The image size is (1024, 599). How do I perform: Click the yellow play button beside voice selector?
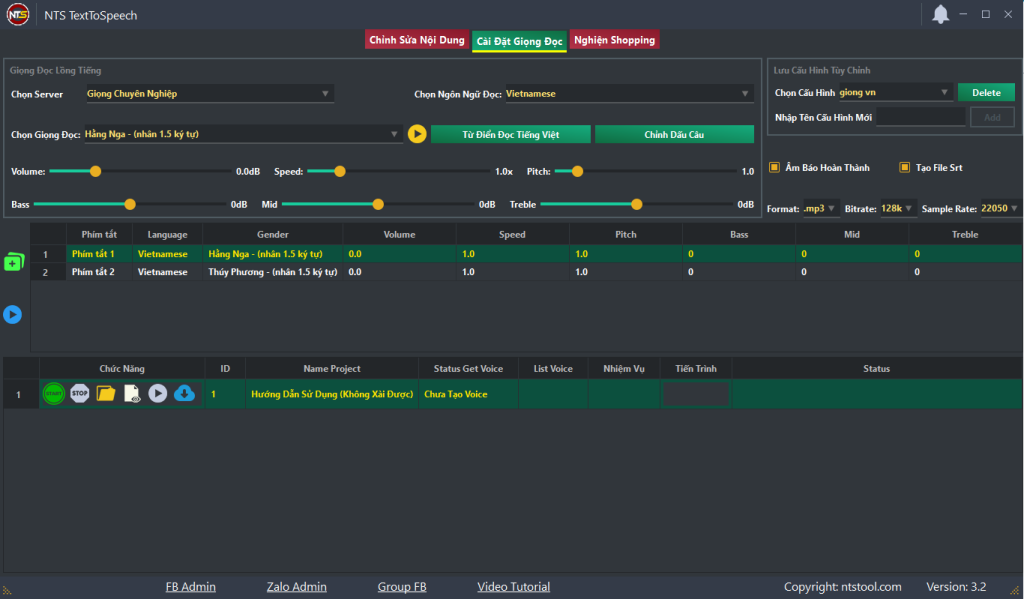click(417, 134)
